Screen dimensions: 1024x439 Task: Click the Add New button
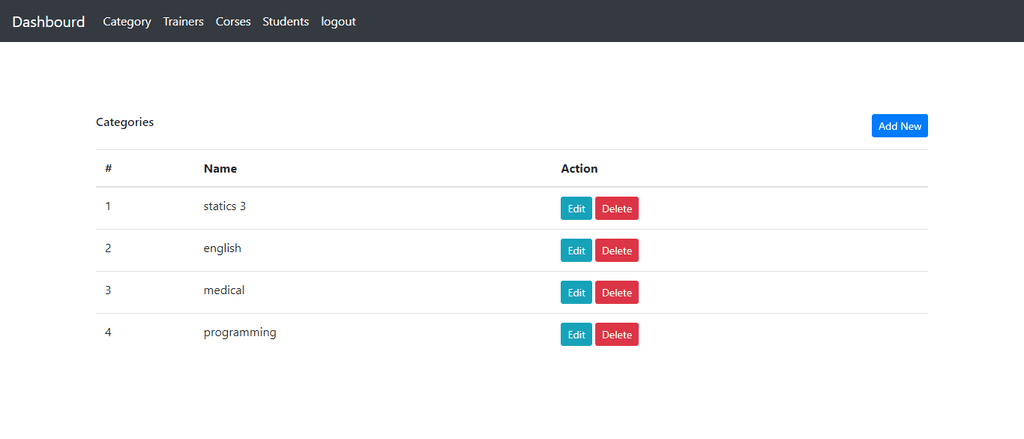tap(899, 126)
